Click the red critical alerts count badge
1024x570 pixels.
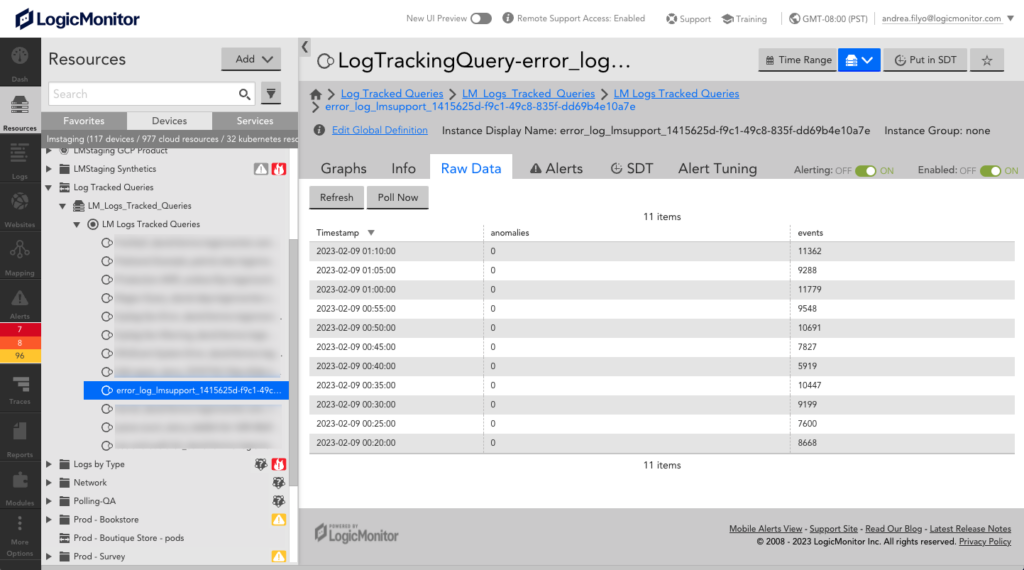pyautogui.click(x=20, y=329)
